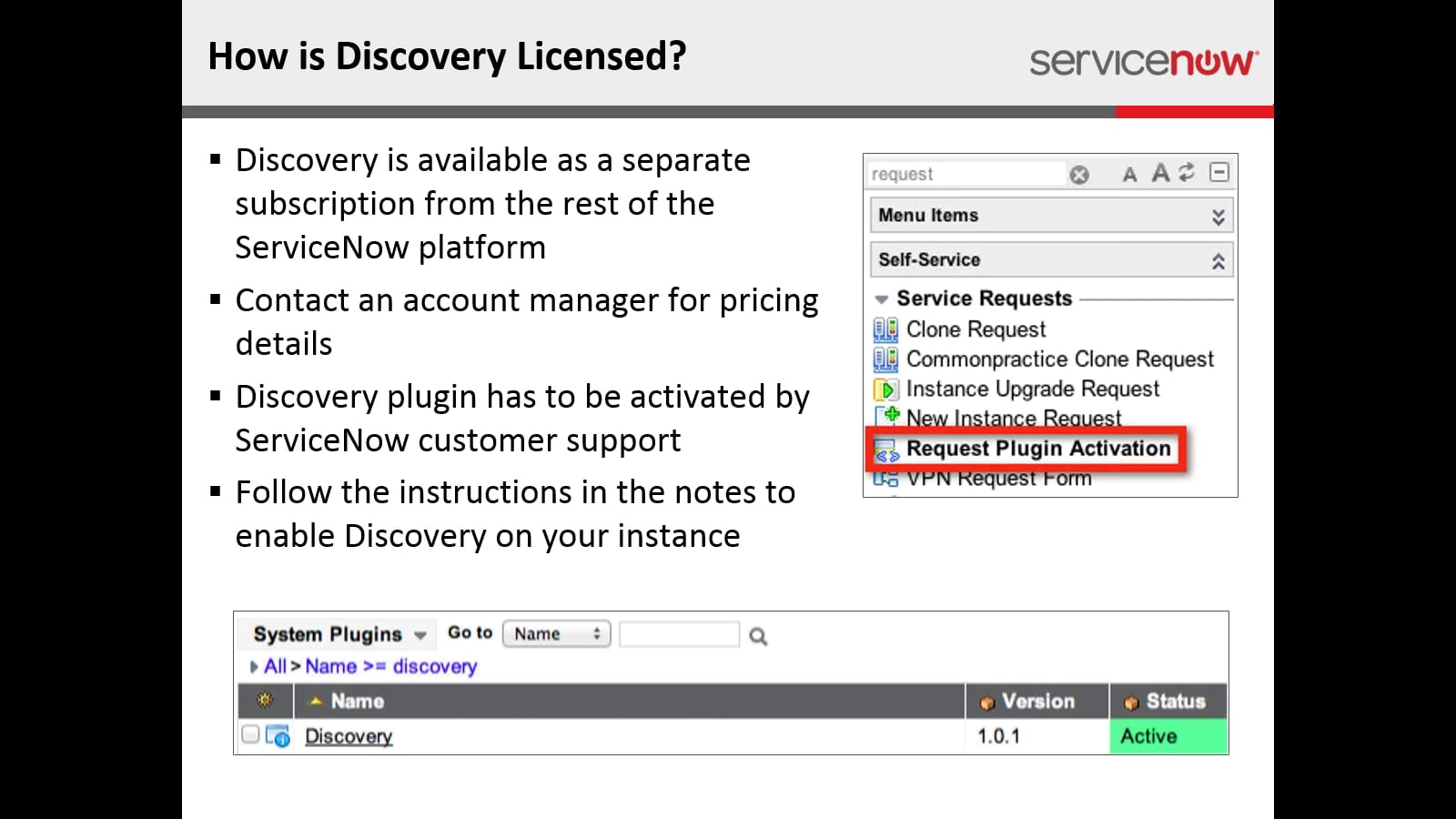Collapse the Self-Service section chevron

click(x=1218, y=259)
